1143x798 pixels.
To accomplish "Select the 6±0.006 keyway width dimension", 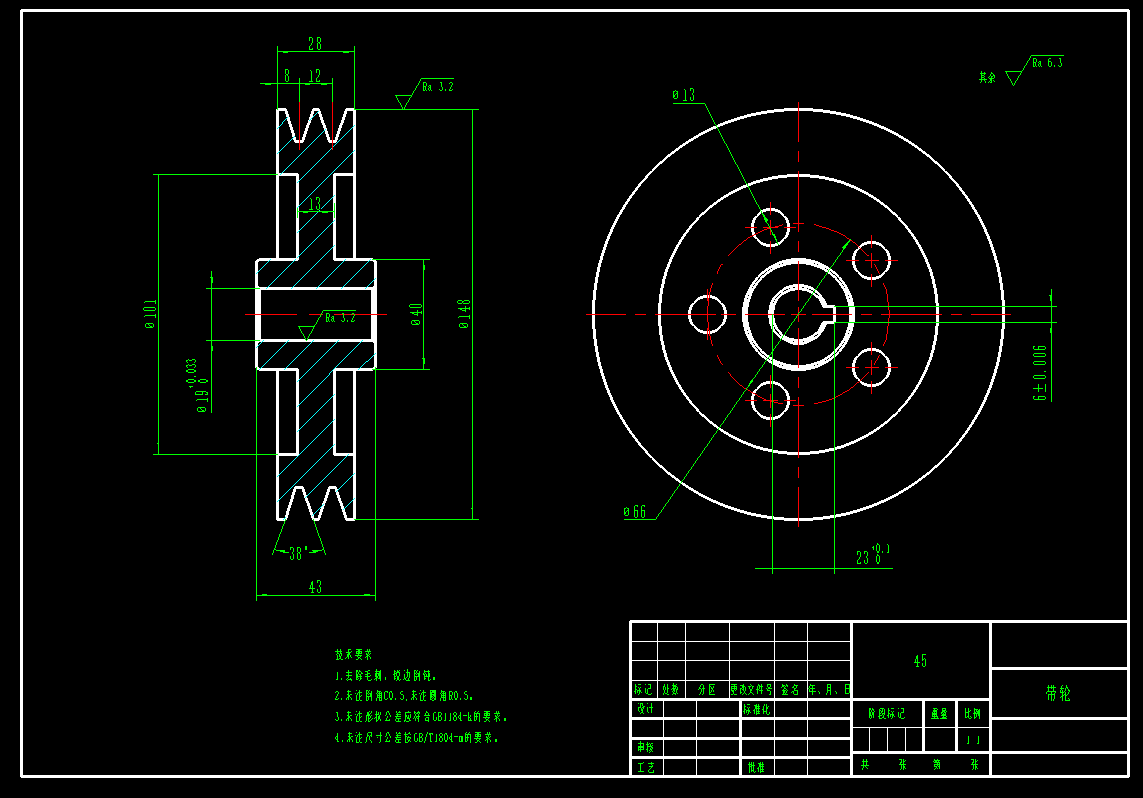I will (x=1040, y=373).
